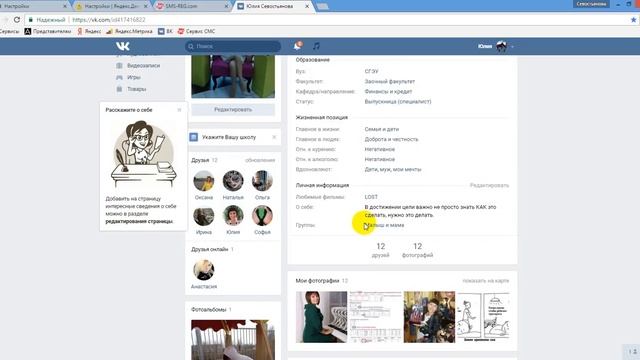Open the profile photo at top
Viewport: 640px width, 360px height.
233,77
